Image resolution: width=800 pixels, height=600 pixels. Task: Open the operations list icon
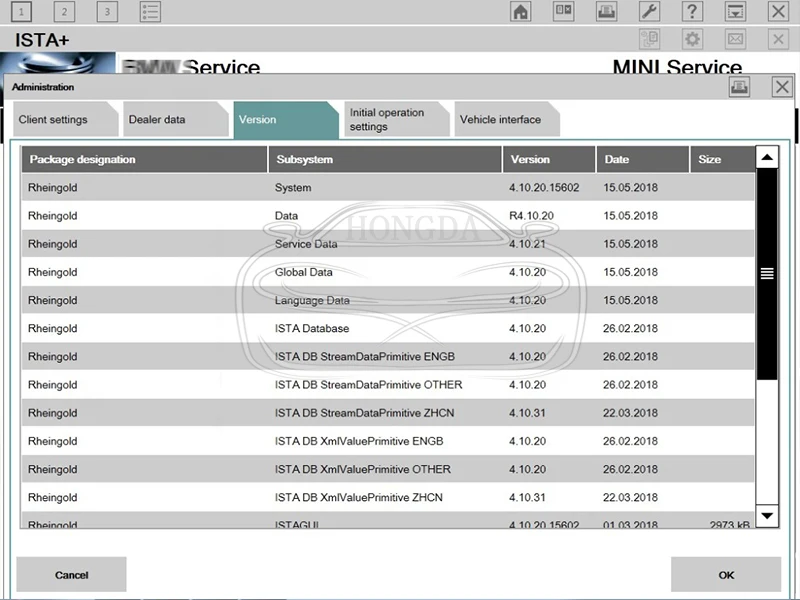pos(151,11)
